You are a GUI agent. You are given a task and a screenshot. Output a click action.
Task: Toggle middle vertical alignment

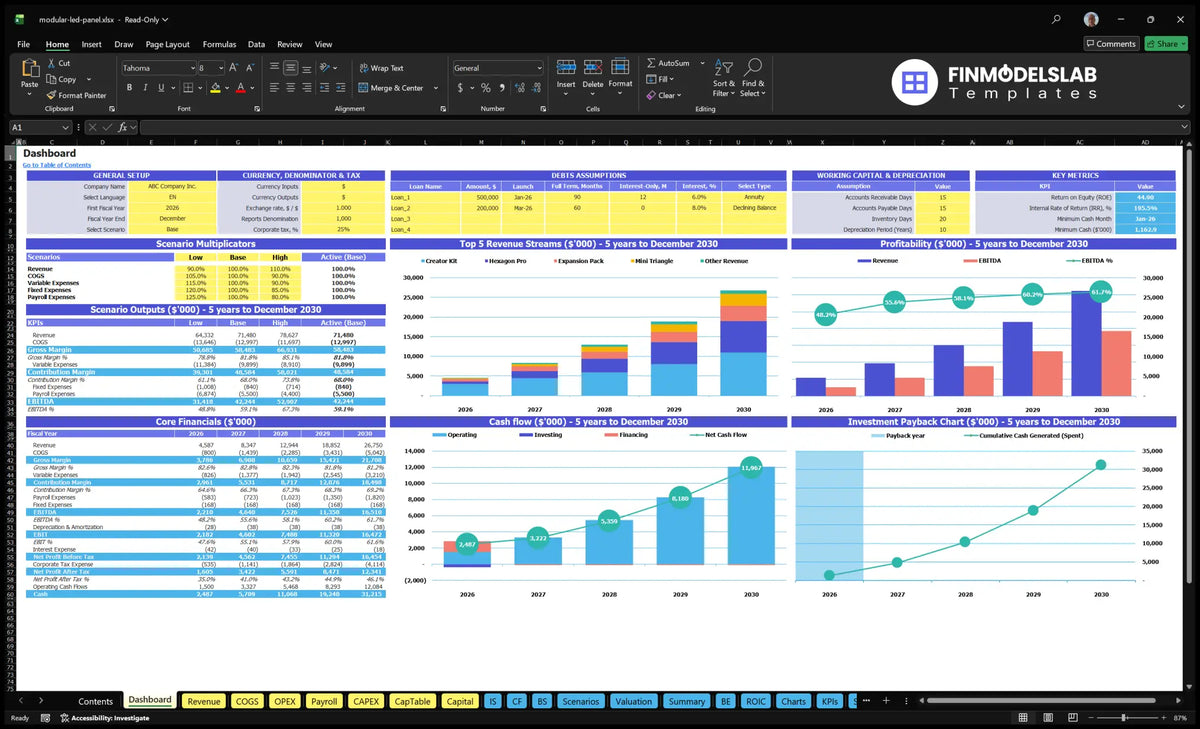click(x=291, y=68)
